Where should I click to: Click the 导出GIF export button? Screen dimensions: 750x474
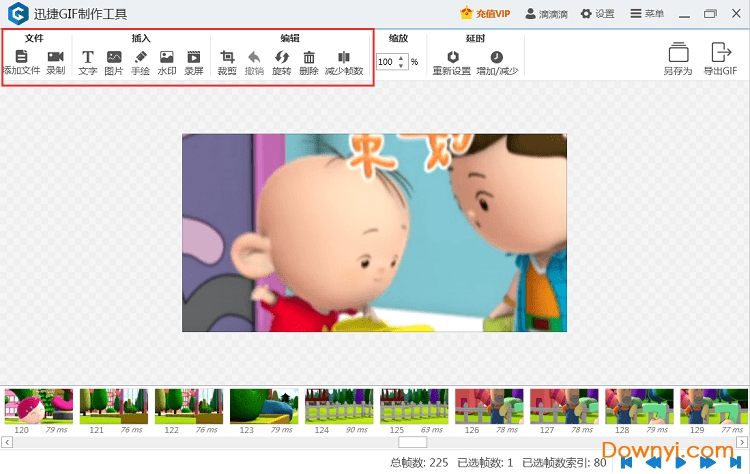point(719,58)
